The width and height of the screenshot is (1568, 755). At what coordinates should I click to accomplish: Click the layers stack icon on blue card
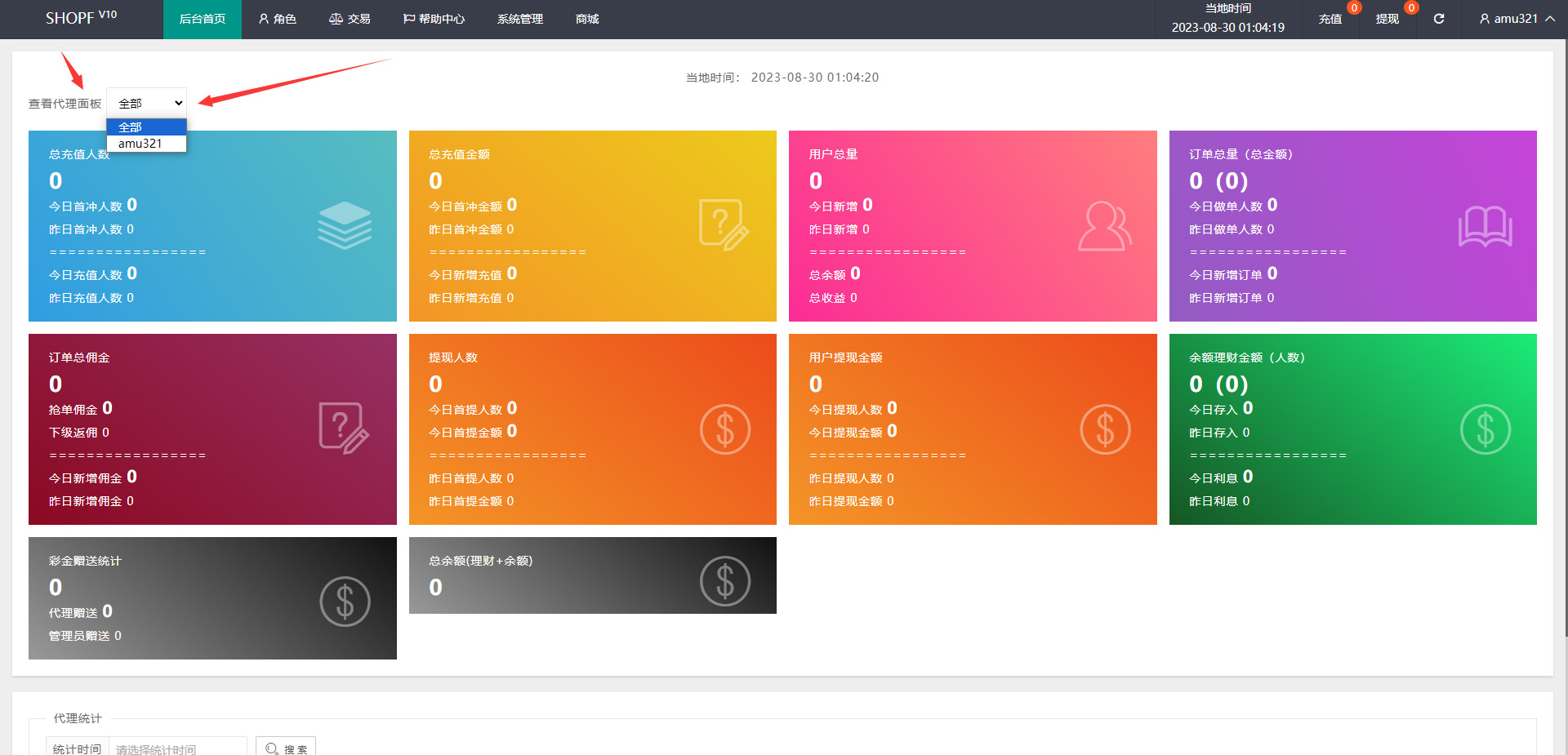point(345,225)
